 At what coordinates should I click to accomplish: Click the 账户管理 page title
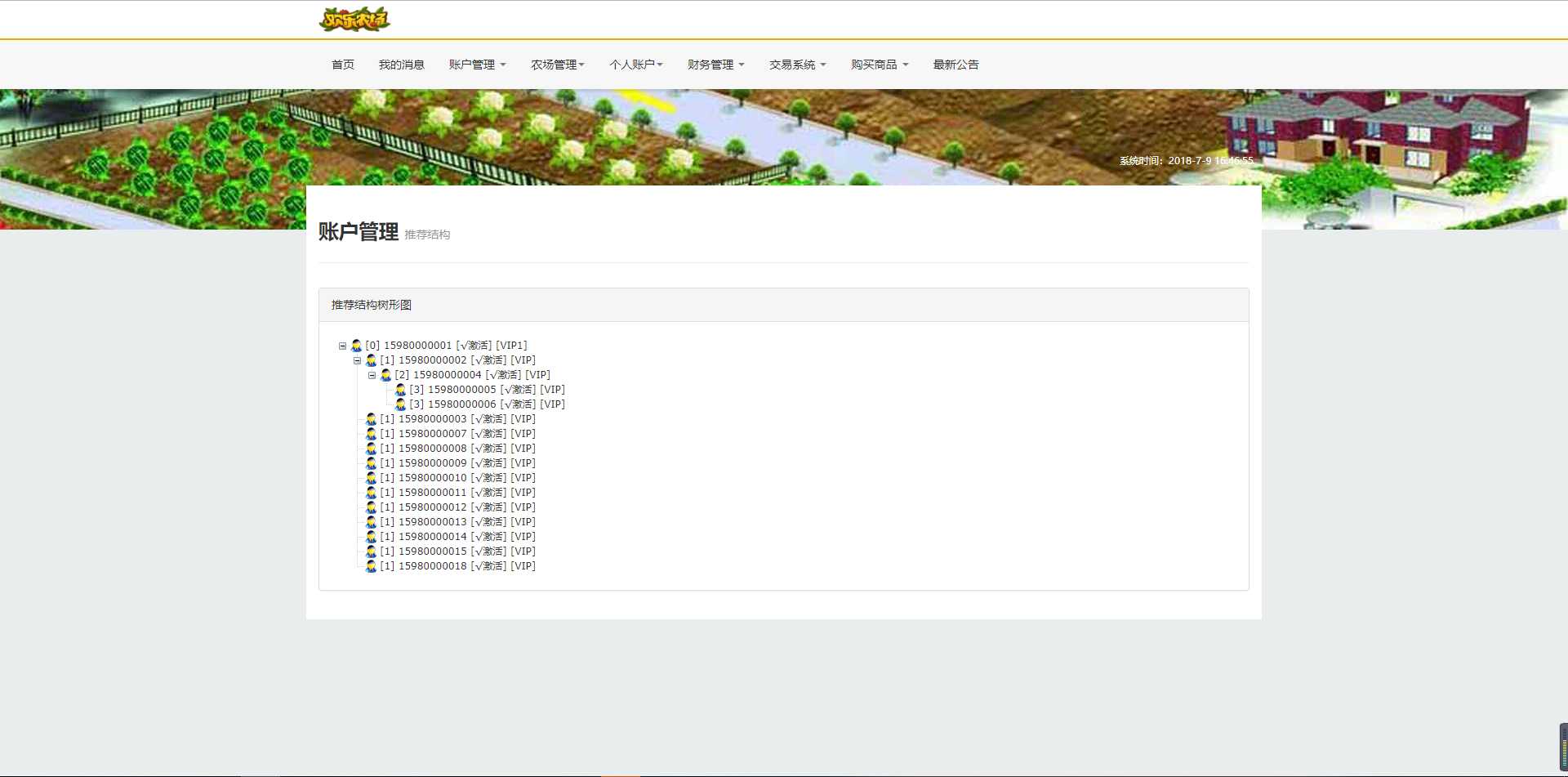pyautogui.click(x=359, y=232)
